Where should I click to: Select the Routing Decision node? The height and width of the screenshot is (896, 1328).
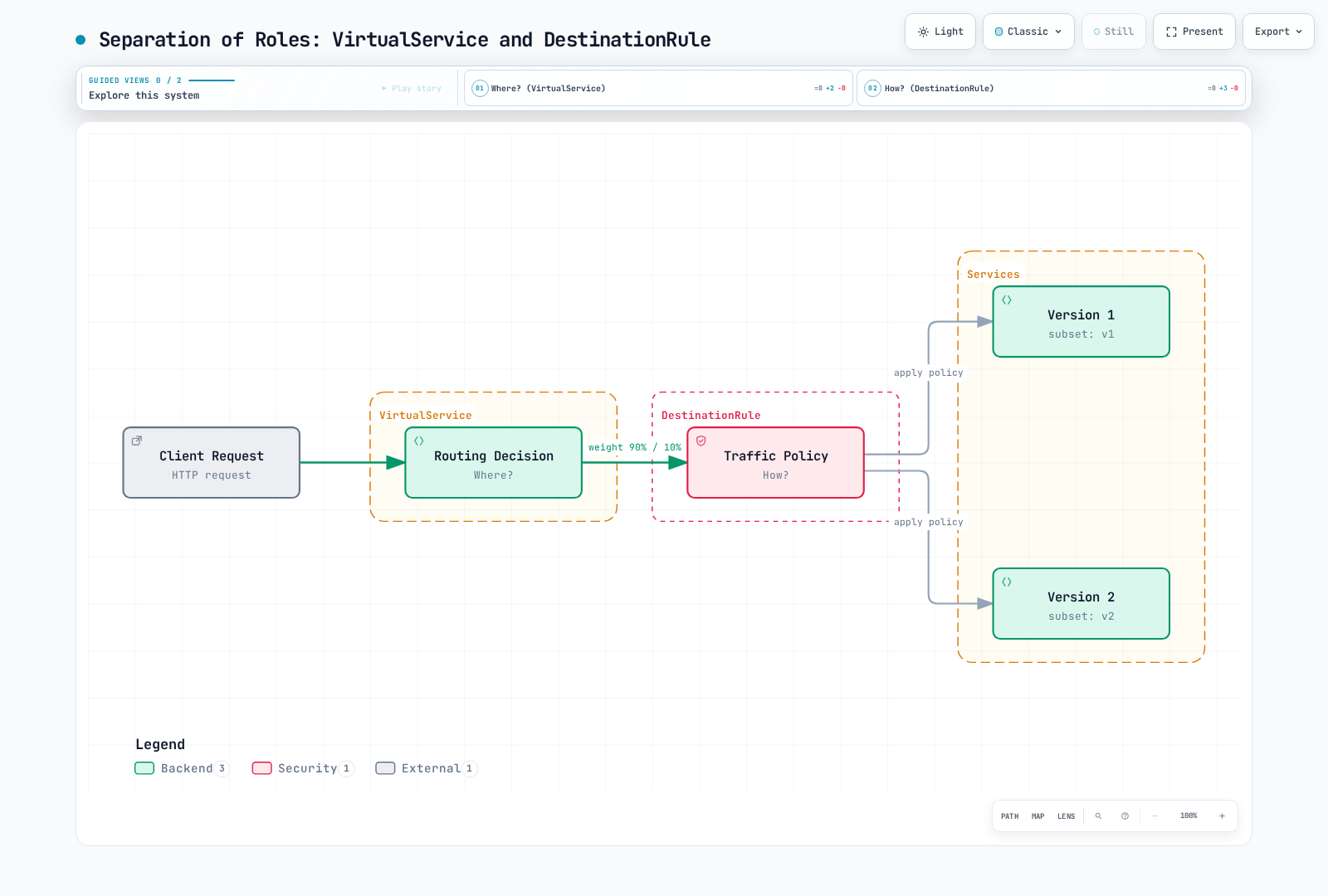pyautogui.click(x=493, y=463)
